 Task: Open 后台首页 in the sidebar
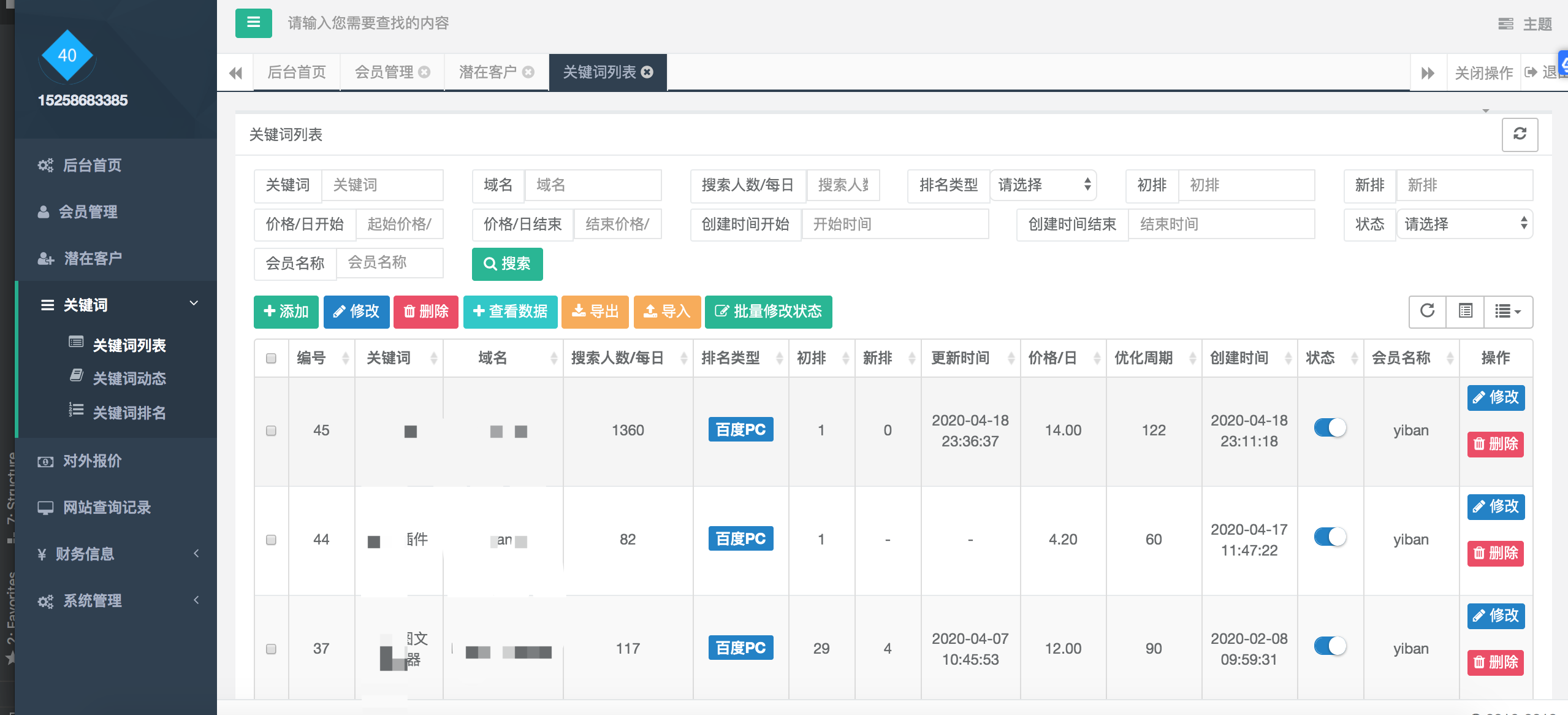(x=116, y=165)
